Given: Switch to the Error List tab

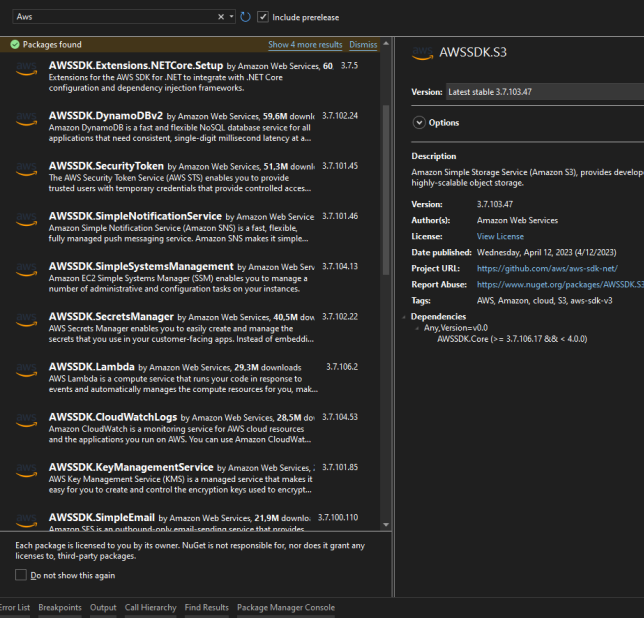Looking at the screenshot, I should tap(15, 607).
